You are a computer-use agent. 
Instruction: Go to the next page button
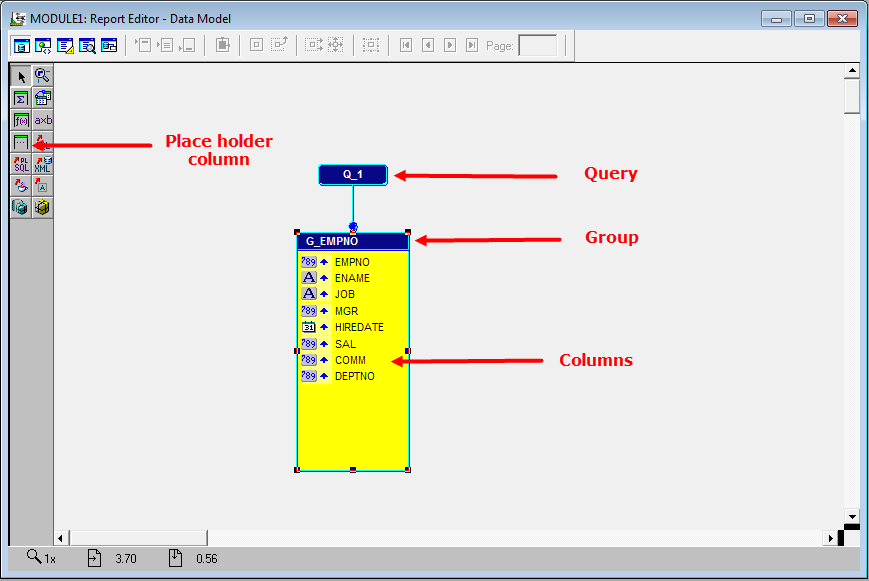point(449,45)
